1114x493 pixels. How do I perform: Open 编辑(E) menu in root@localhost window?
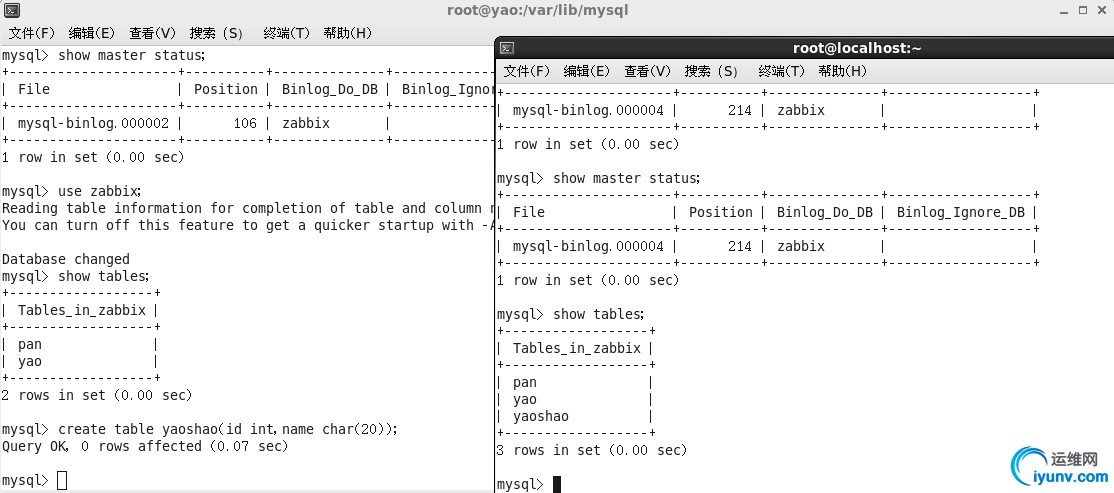coord(587,71)
